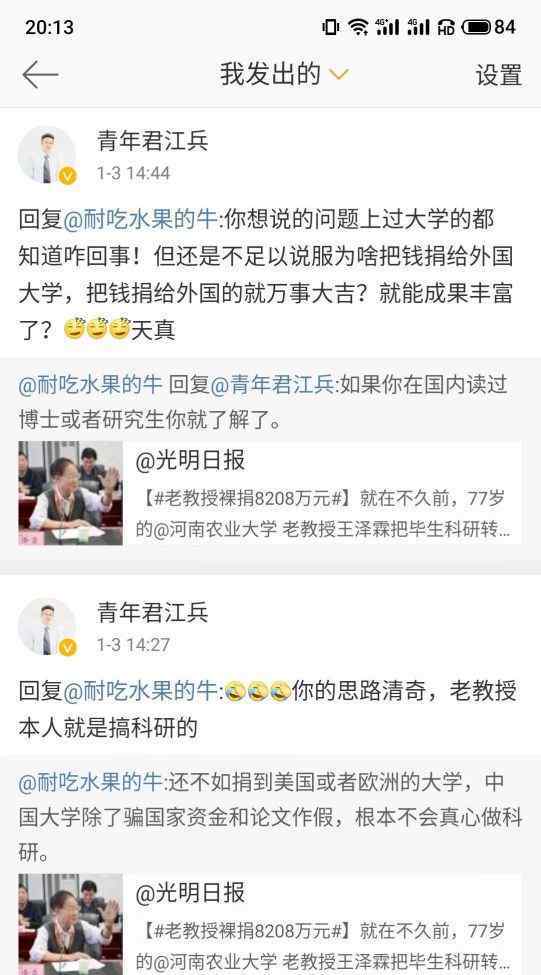Tap the first 青年君江兵 avatar
The width and height of the screenshot is (541, 975).
click(47, 155)
